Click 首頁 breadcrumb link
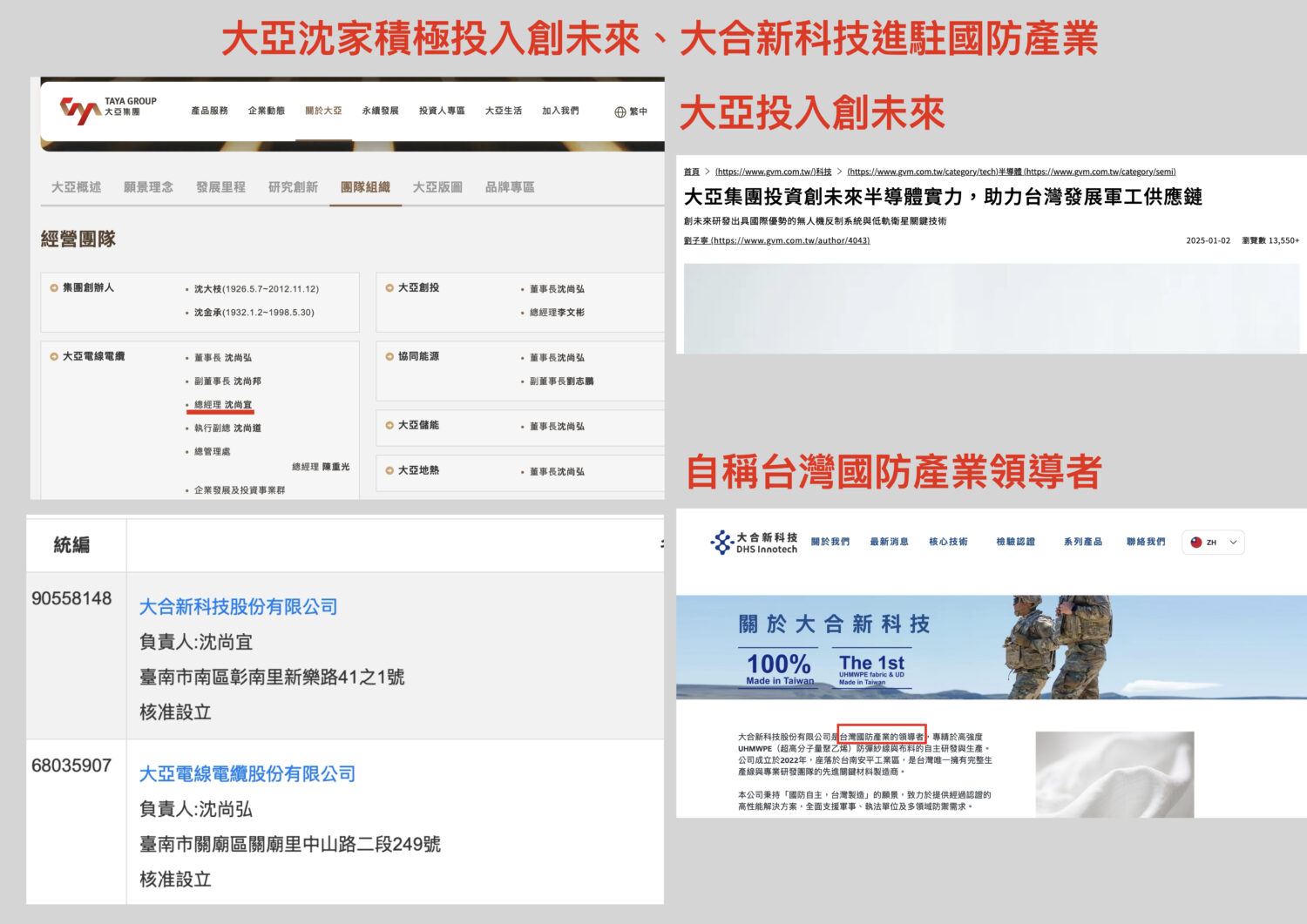Image resolution: width=1307 pixels, height=924 pixels. coord(692,172)
